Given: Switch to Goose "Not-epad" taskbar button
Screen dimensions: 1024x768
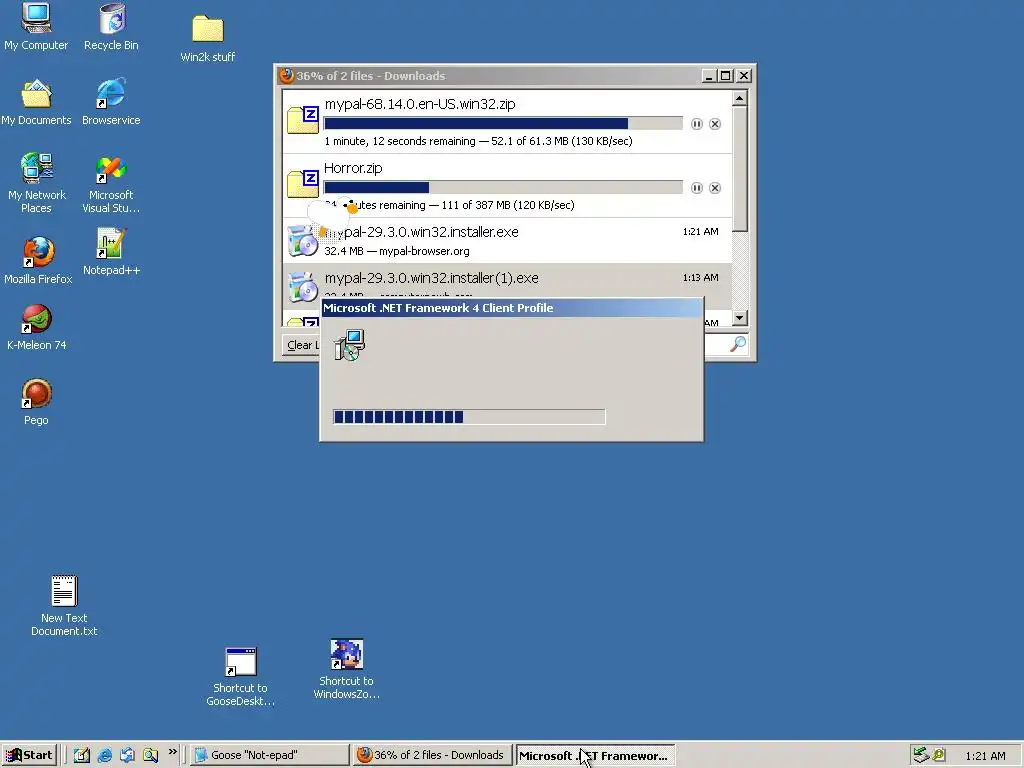Looking at the screenshot, I should (x=269, y=755).
